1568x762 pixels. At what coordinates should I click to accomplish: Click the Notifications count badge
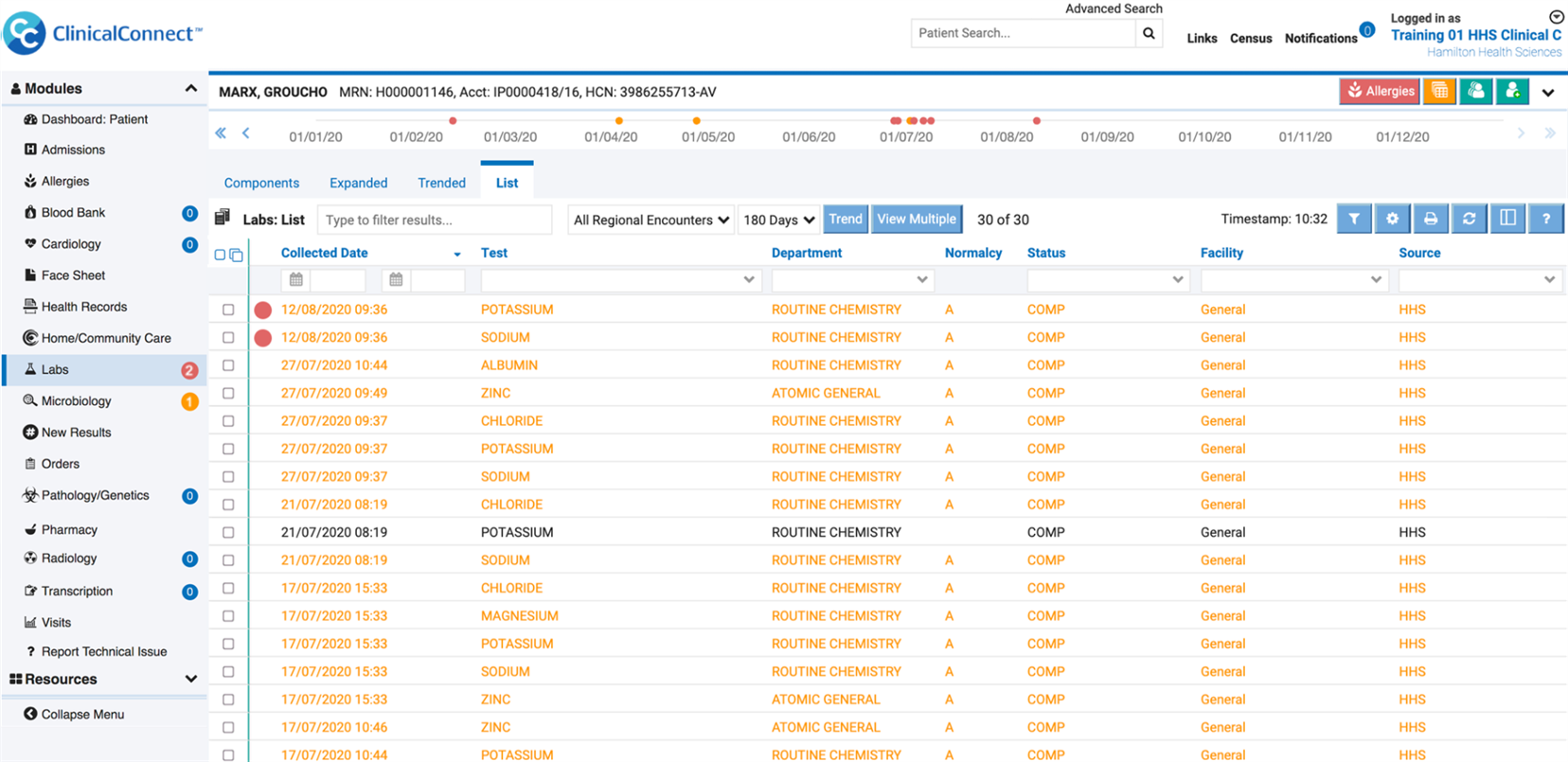pyautogui.click(x=1367, y=30)
